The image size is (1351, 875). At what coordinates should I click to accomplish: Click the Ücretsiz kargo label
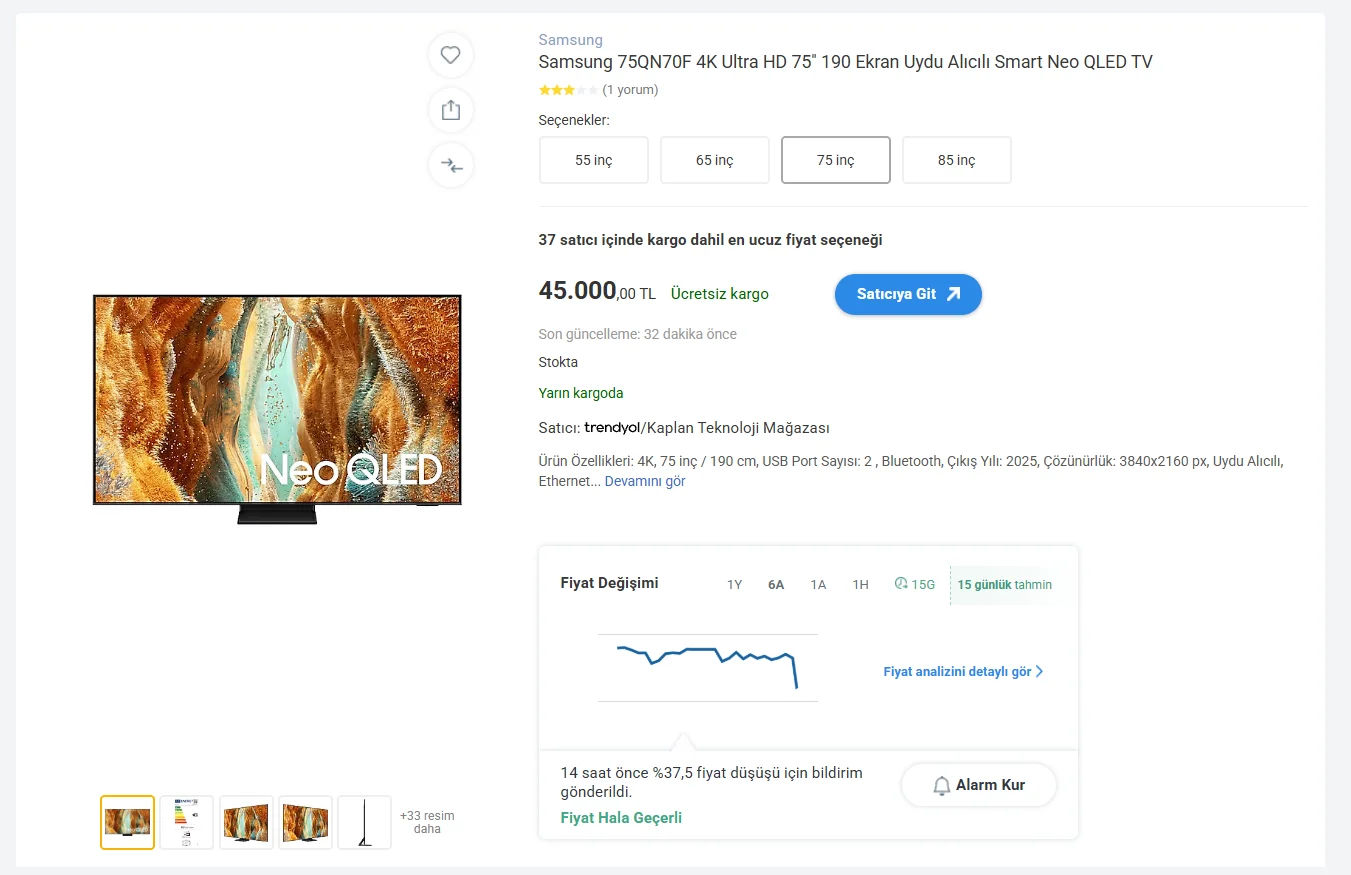[x=720, y=294]
